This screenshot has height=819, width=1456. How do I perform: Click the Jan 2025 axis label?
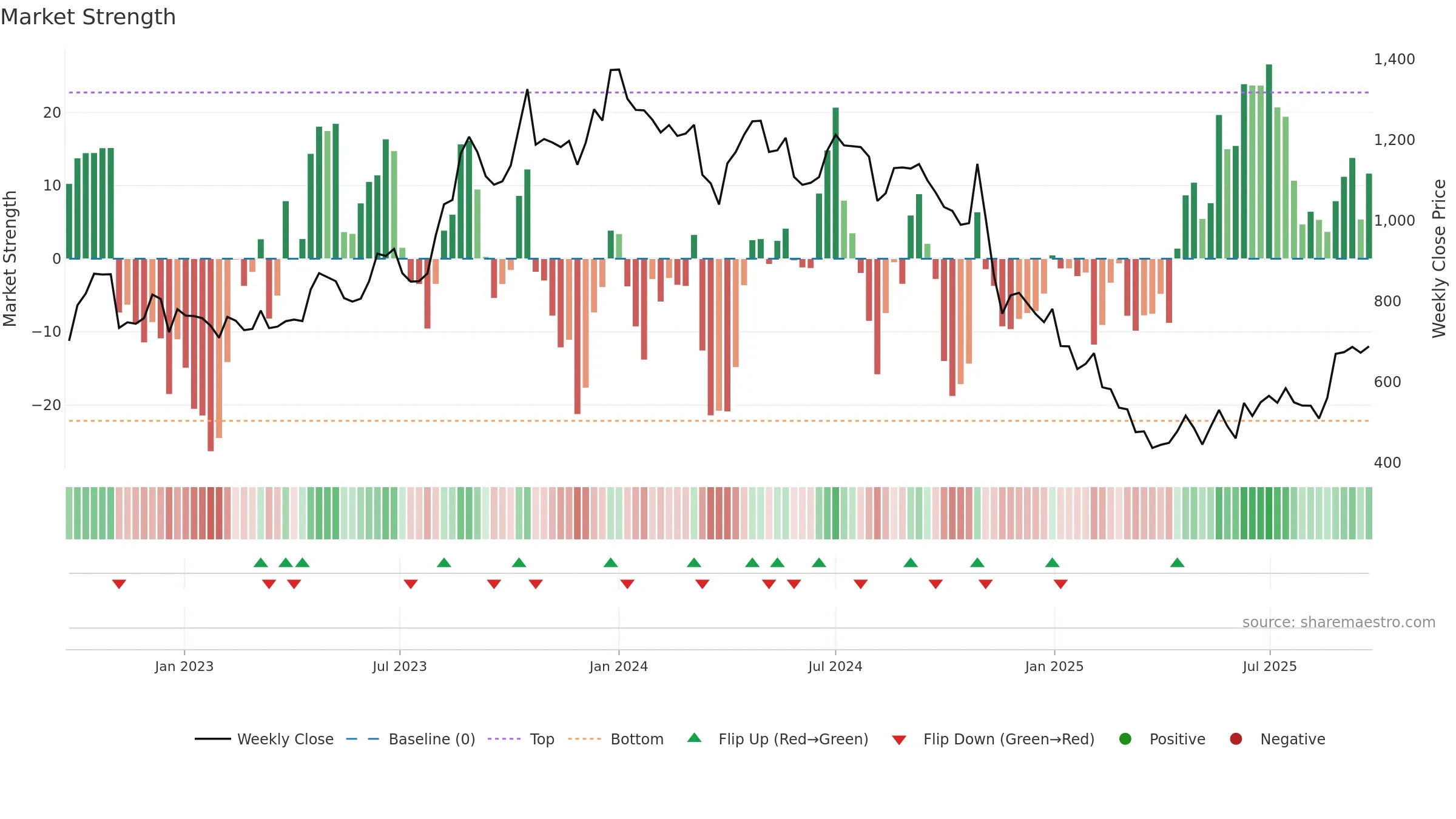click(x=1054, y=666)
